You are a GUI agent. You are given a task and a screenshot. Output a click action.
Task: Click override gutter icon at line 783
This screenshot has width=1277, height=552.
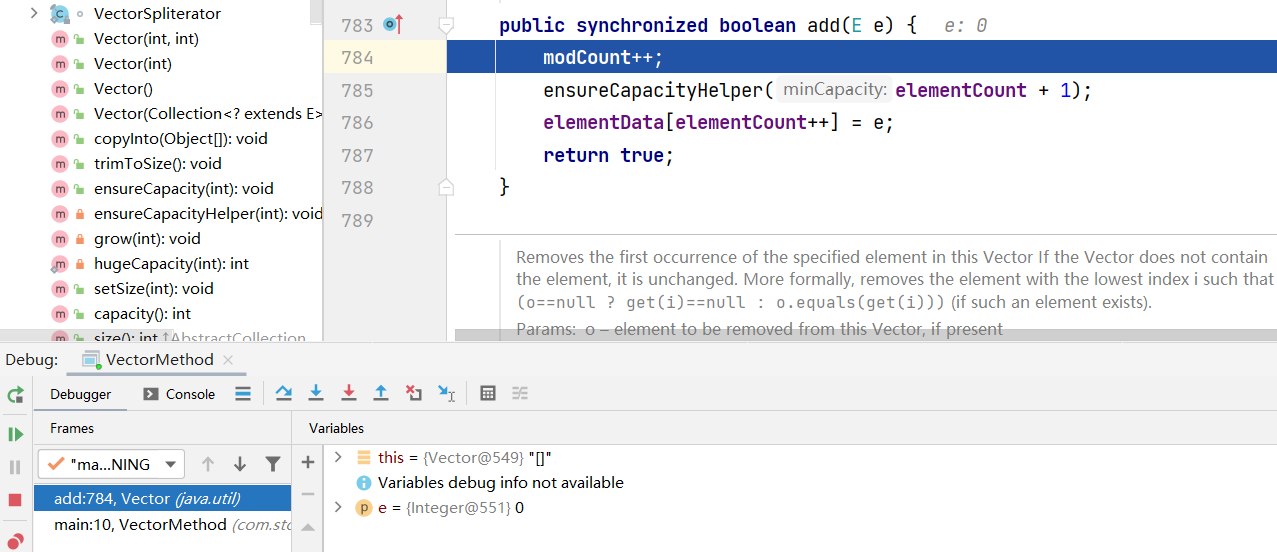[x=394, y=24]
